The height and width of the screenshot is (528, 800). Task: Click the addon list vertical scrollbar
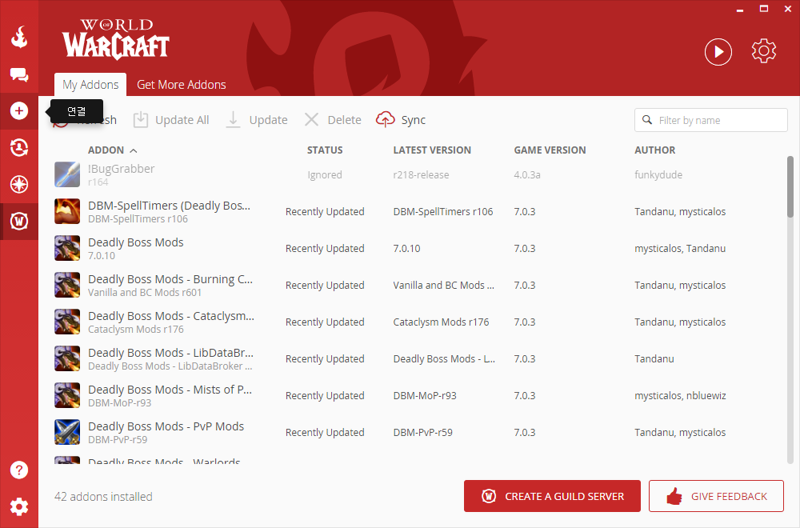pos(790,187)
